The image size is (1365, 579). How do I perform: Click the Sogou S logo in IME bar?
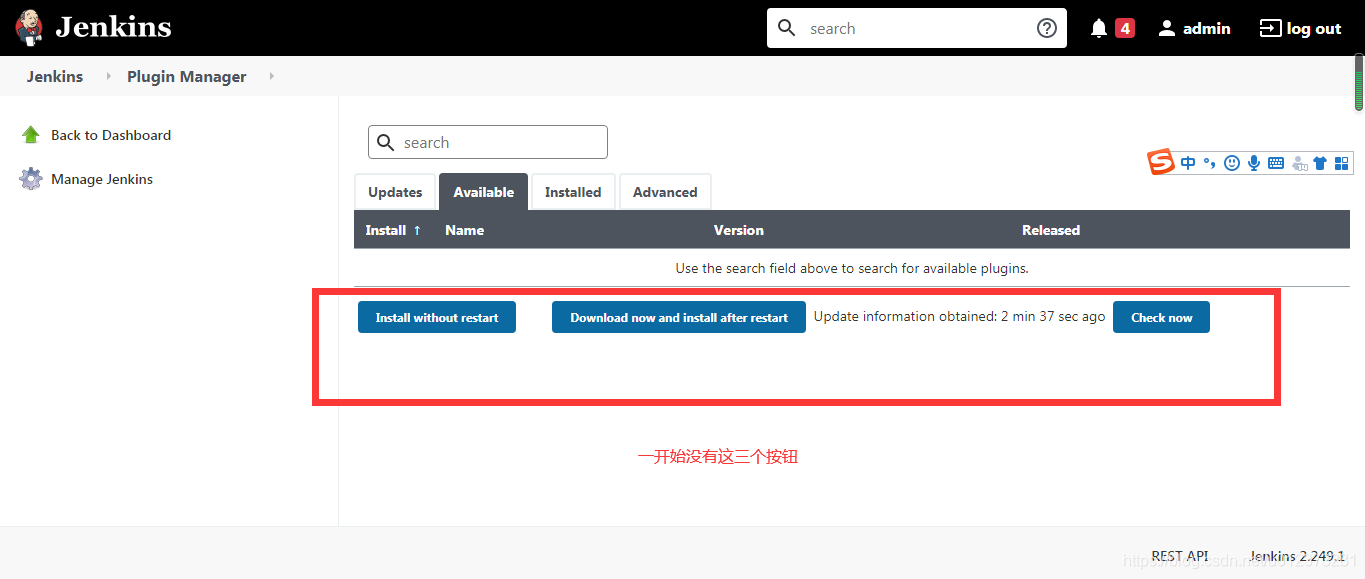(x=1161, y=162)
